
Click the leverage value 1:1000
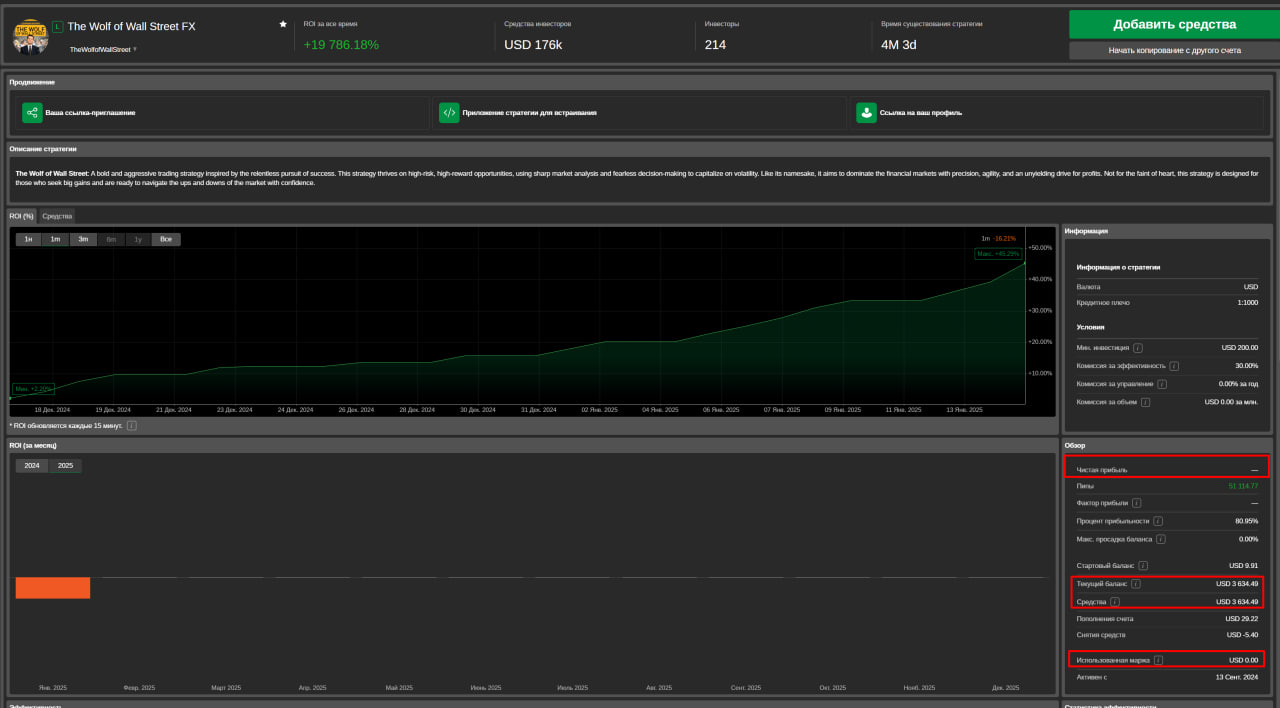(x=1247, y=302)
